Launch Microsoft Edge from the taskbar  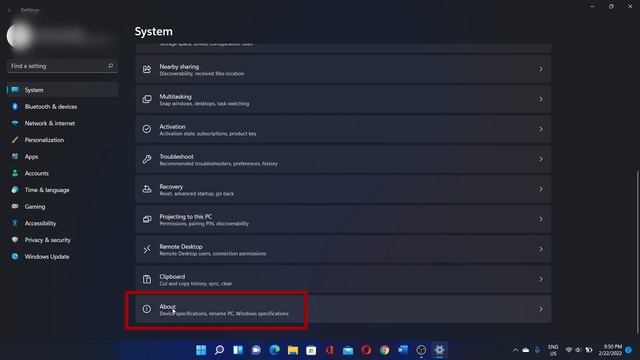coord(275,350)
